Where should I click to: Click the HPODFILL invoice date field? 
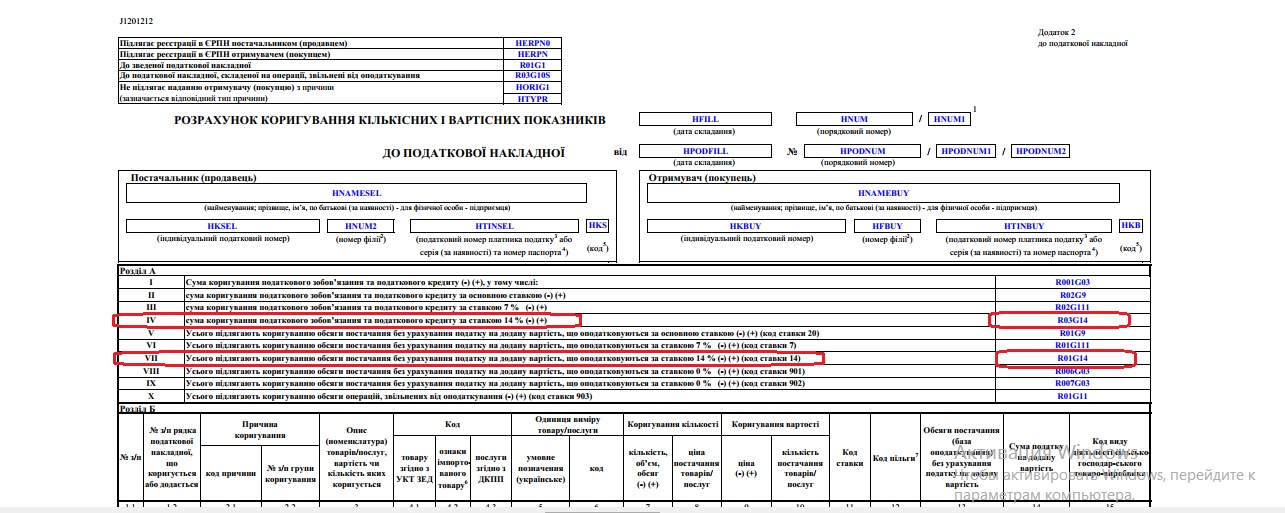tap(705, 151)
